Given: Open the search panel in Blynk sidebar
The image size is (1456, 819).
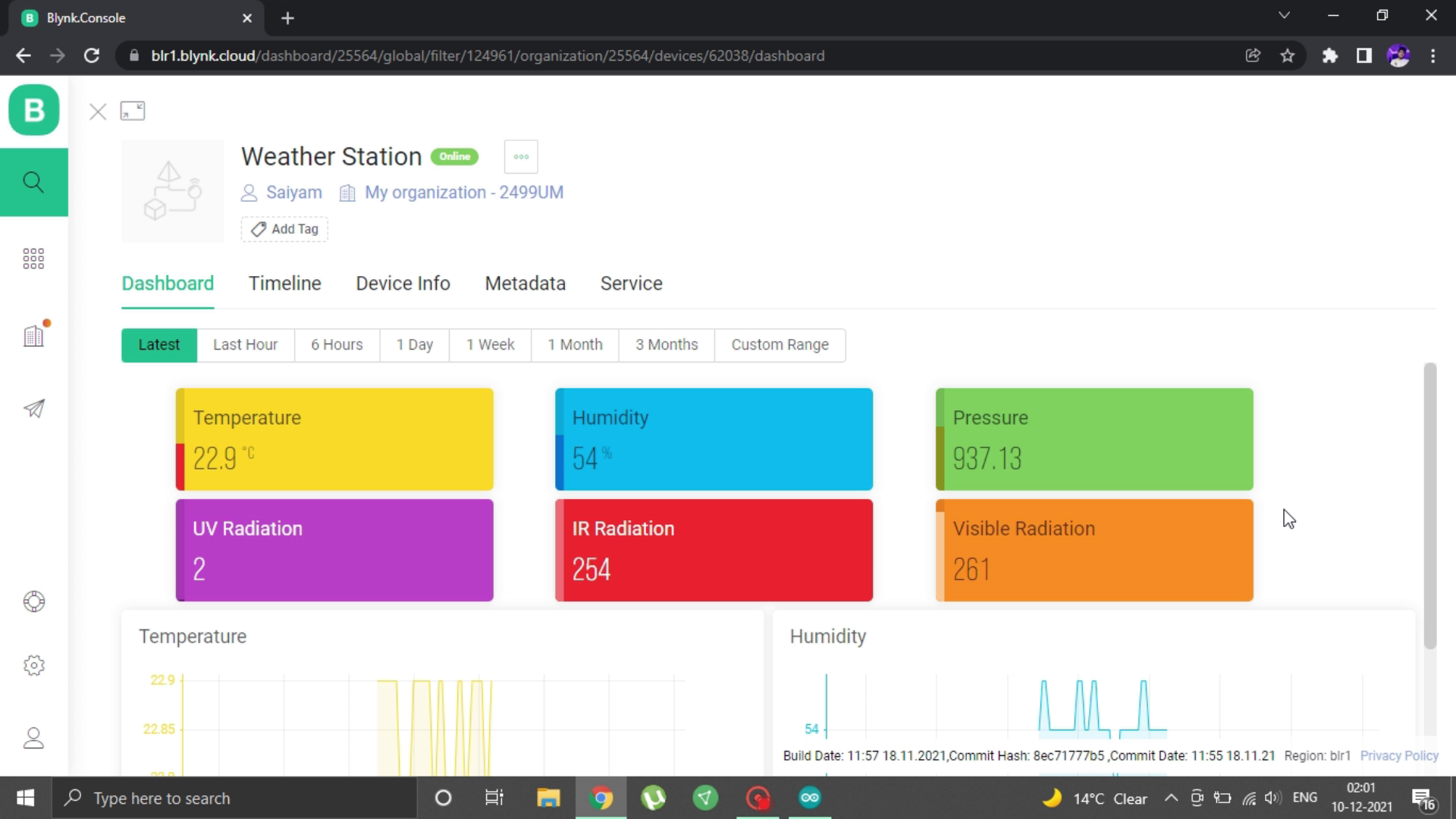Looking at the screenshot, I should click(34, 182).
